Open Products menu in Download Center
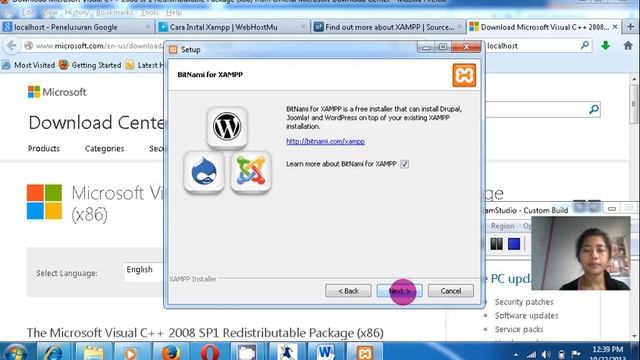This screenshot has width=640, height=360. 44,149
